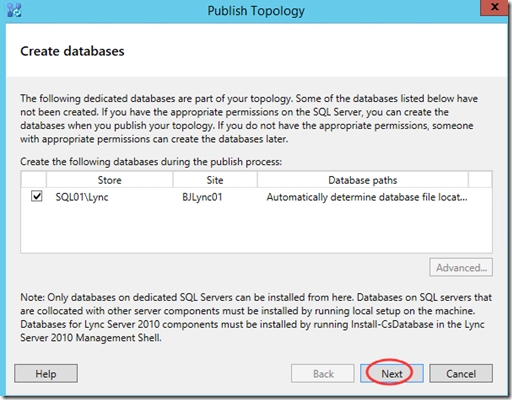The height and width of the screenshot is (400, 512).
Task: Click the Next button
Action: (x=392, y=373)
